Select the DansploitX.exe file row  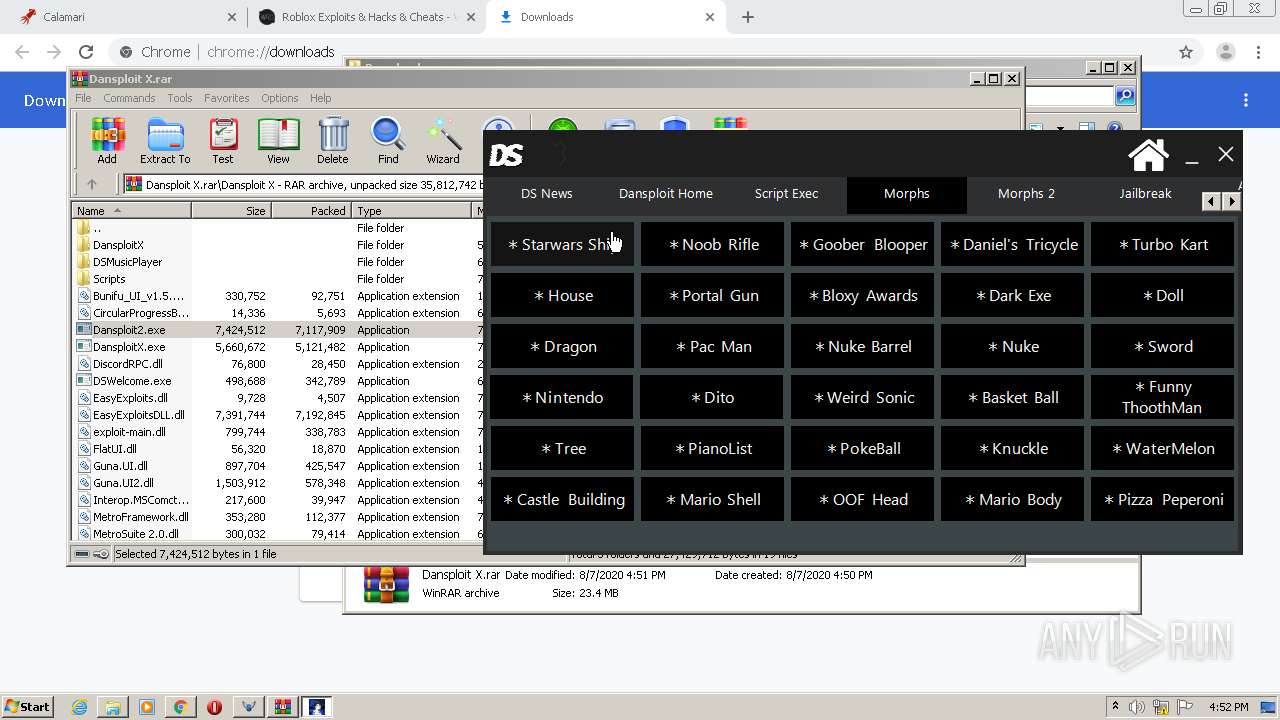pyautogui.click(x=278, y=347)
